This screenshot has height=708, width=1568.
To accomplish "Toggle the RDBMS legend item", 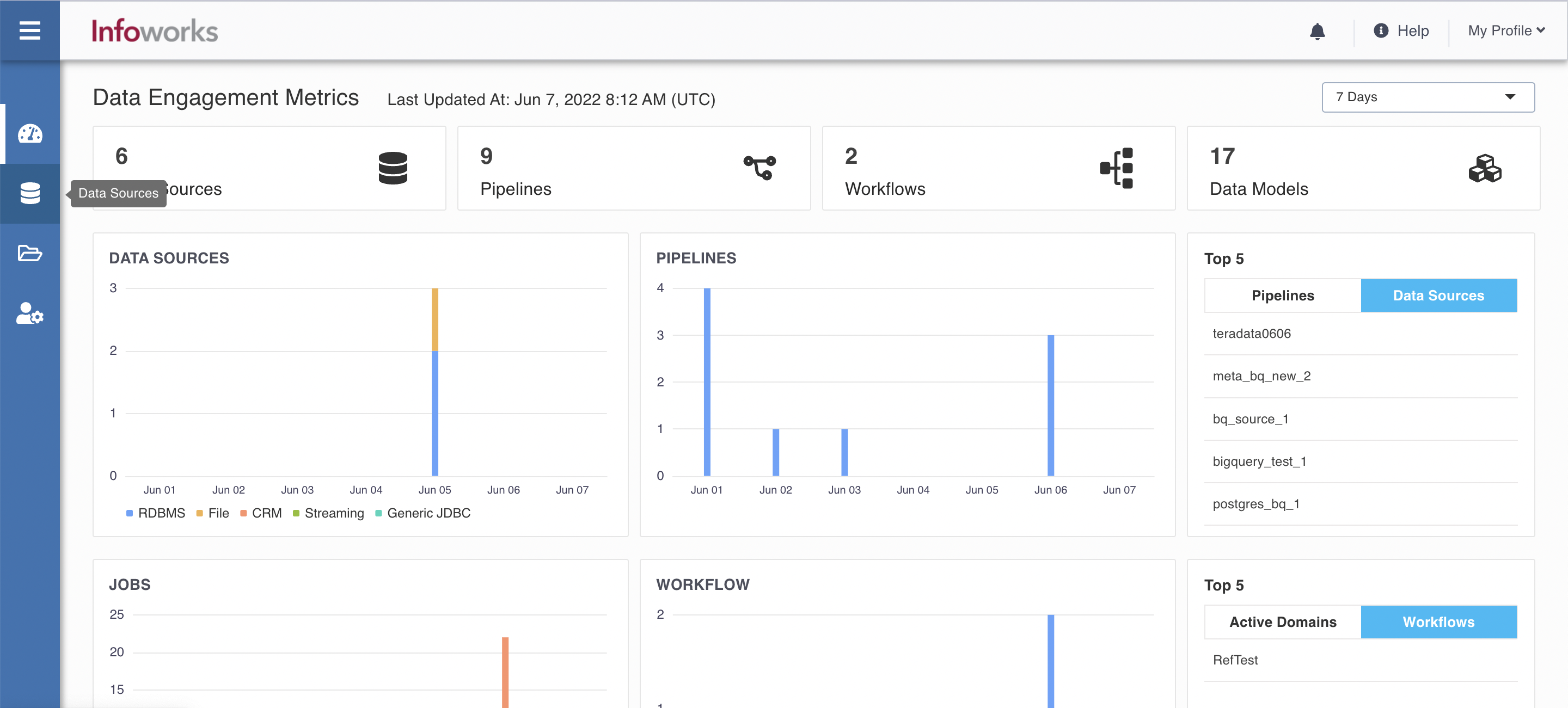I will click(x=155, y=513).
